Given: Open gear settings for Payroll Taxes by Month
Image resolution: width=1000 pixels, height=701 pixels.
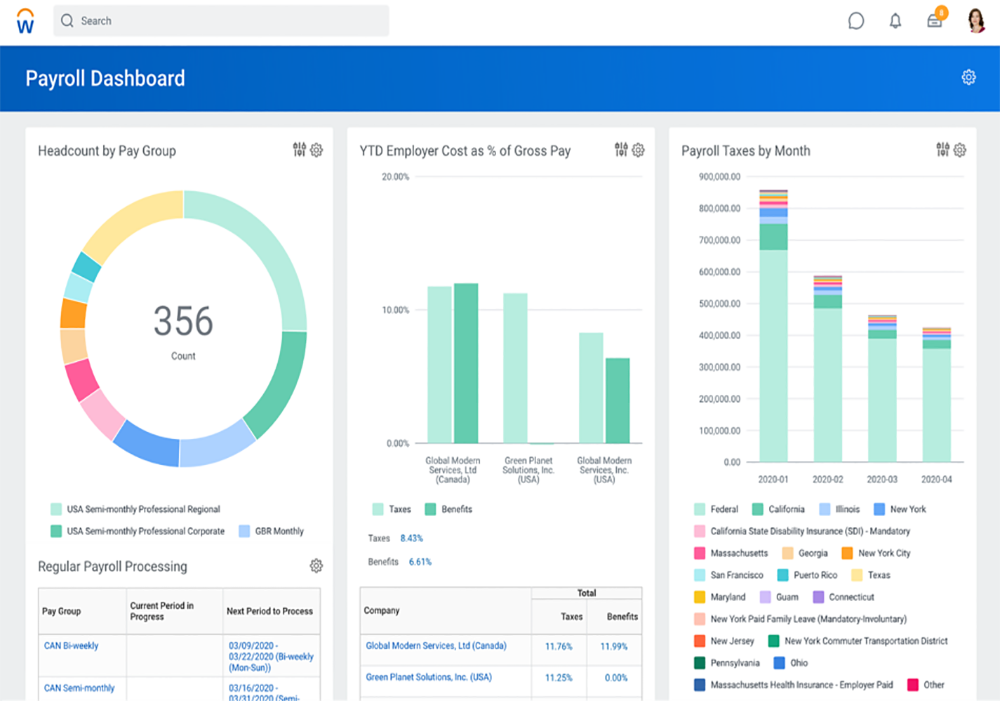Looking at the screenshot, I should click(960, 150).
